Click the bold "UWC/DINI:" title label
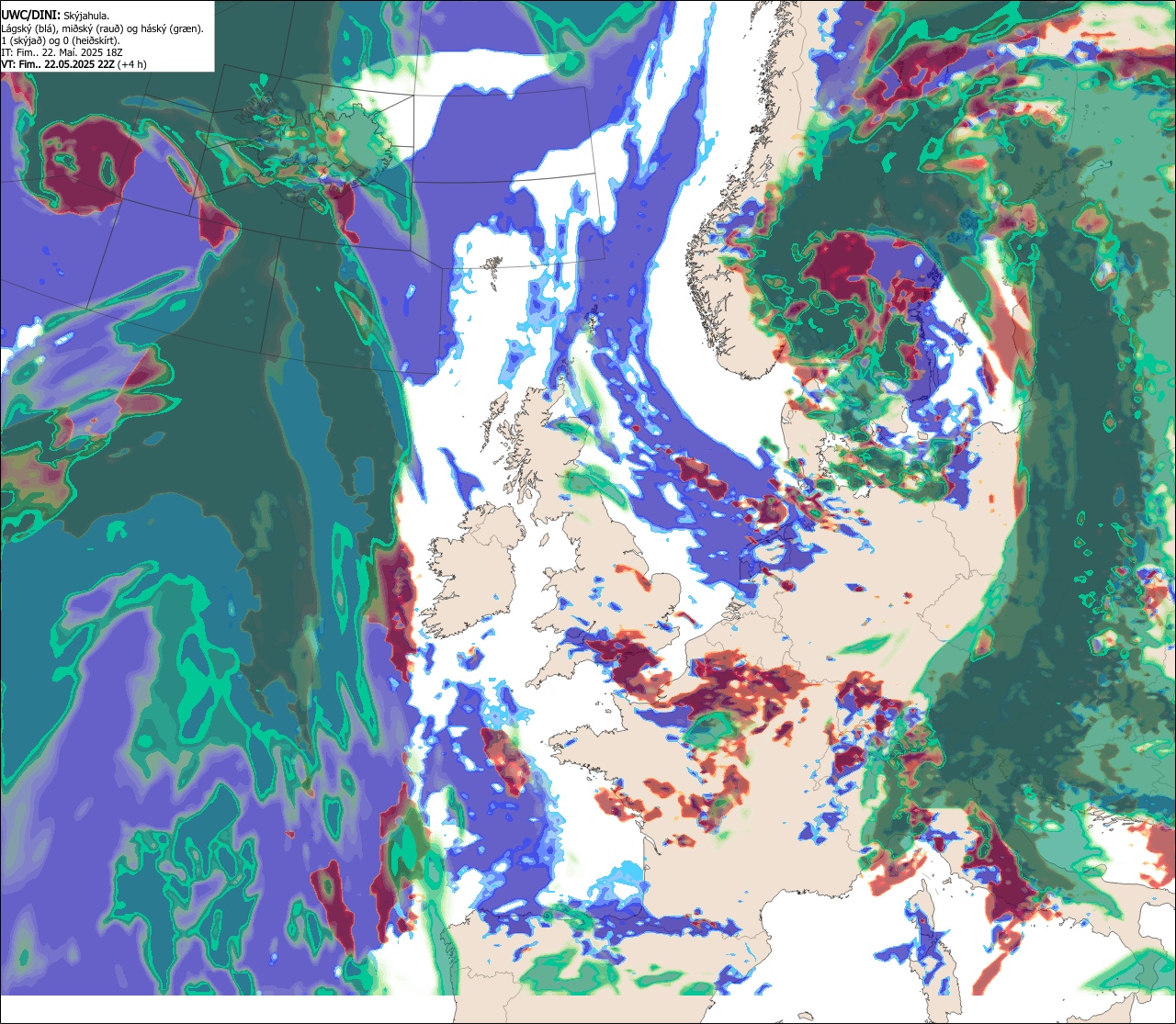This screenshot has height=1024, width=1176. point(30,15)
